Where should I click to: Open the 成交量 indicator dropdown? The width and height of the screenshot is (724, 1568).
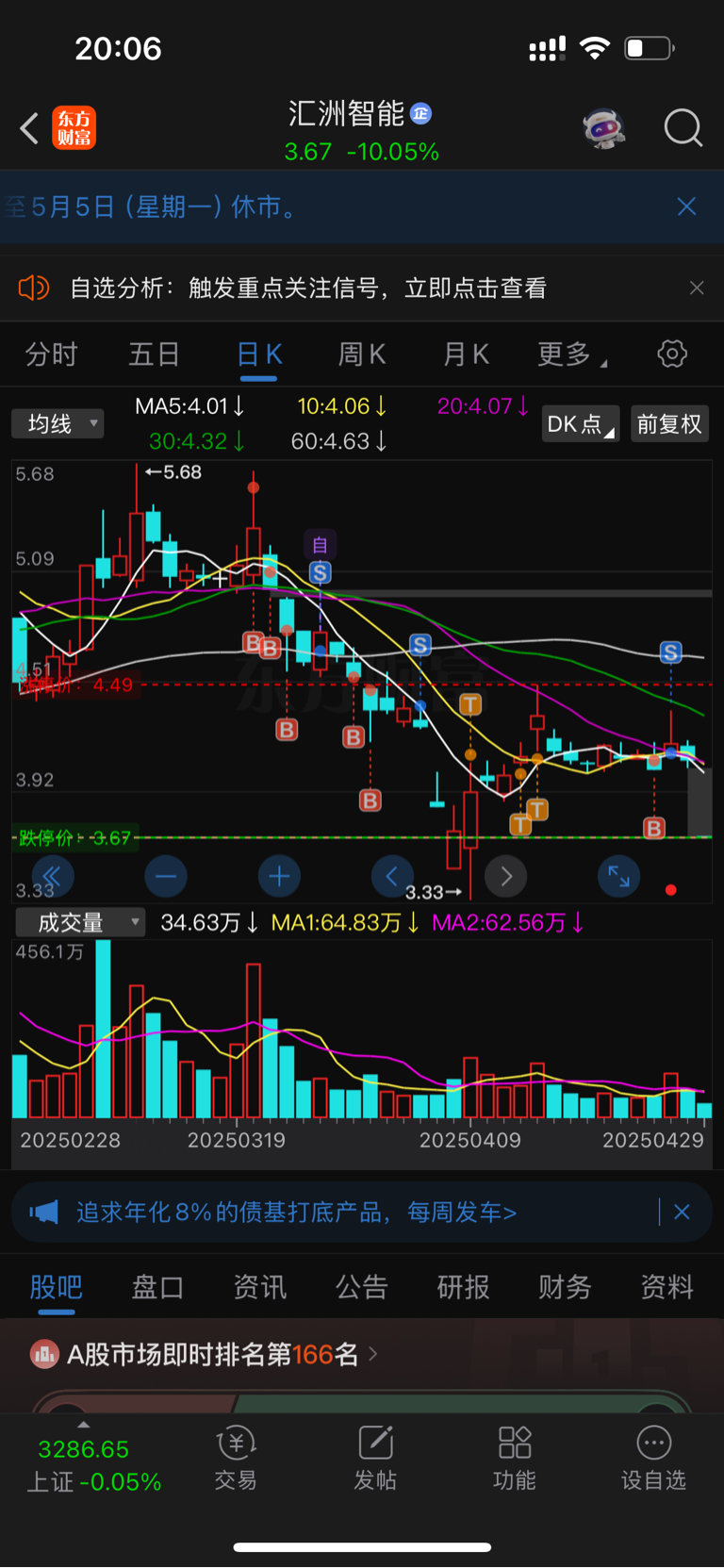[80, 922]
